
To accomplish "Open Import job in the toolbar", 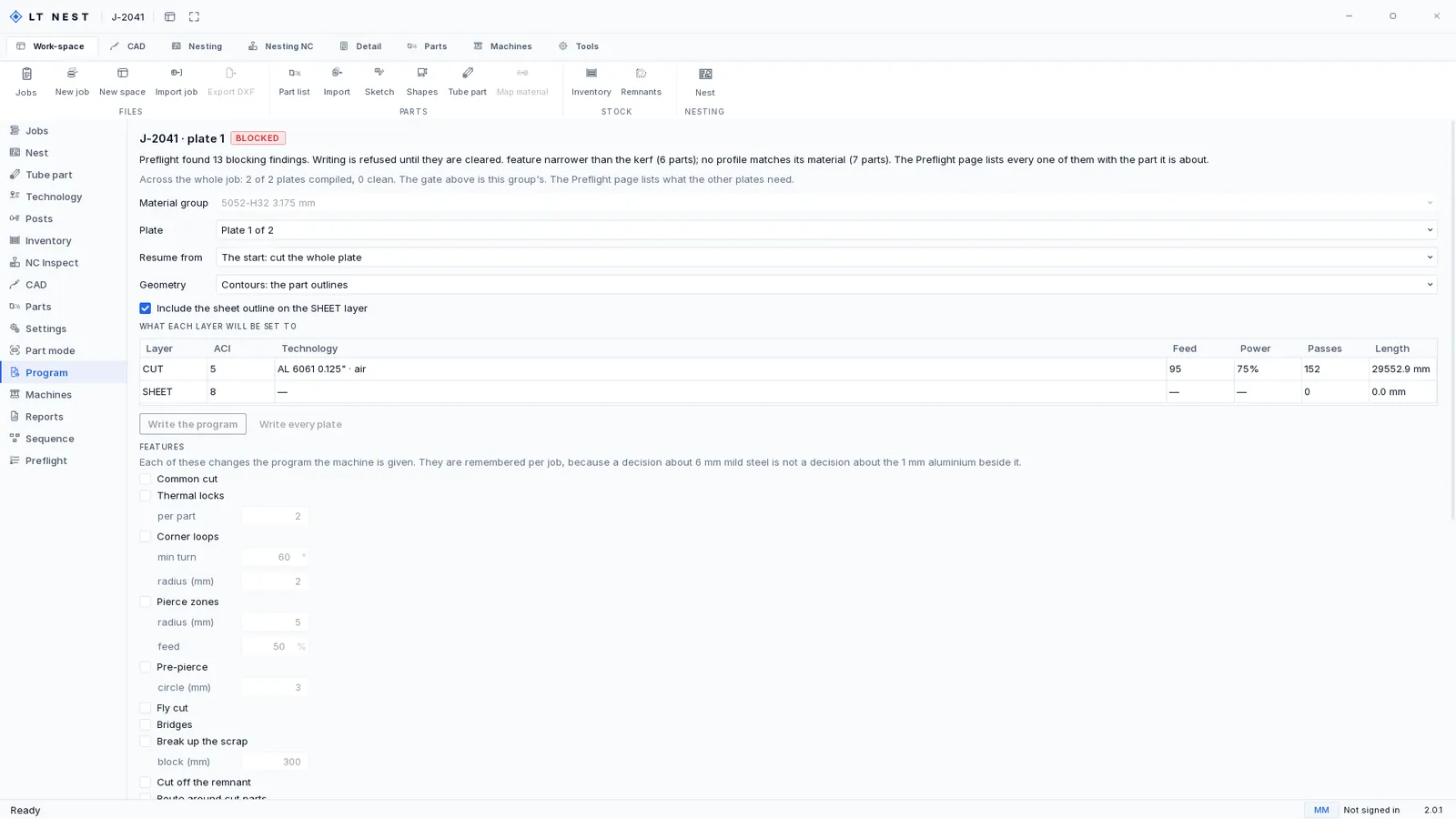I will pyautogui.click(x=176, y=81).
